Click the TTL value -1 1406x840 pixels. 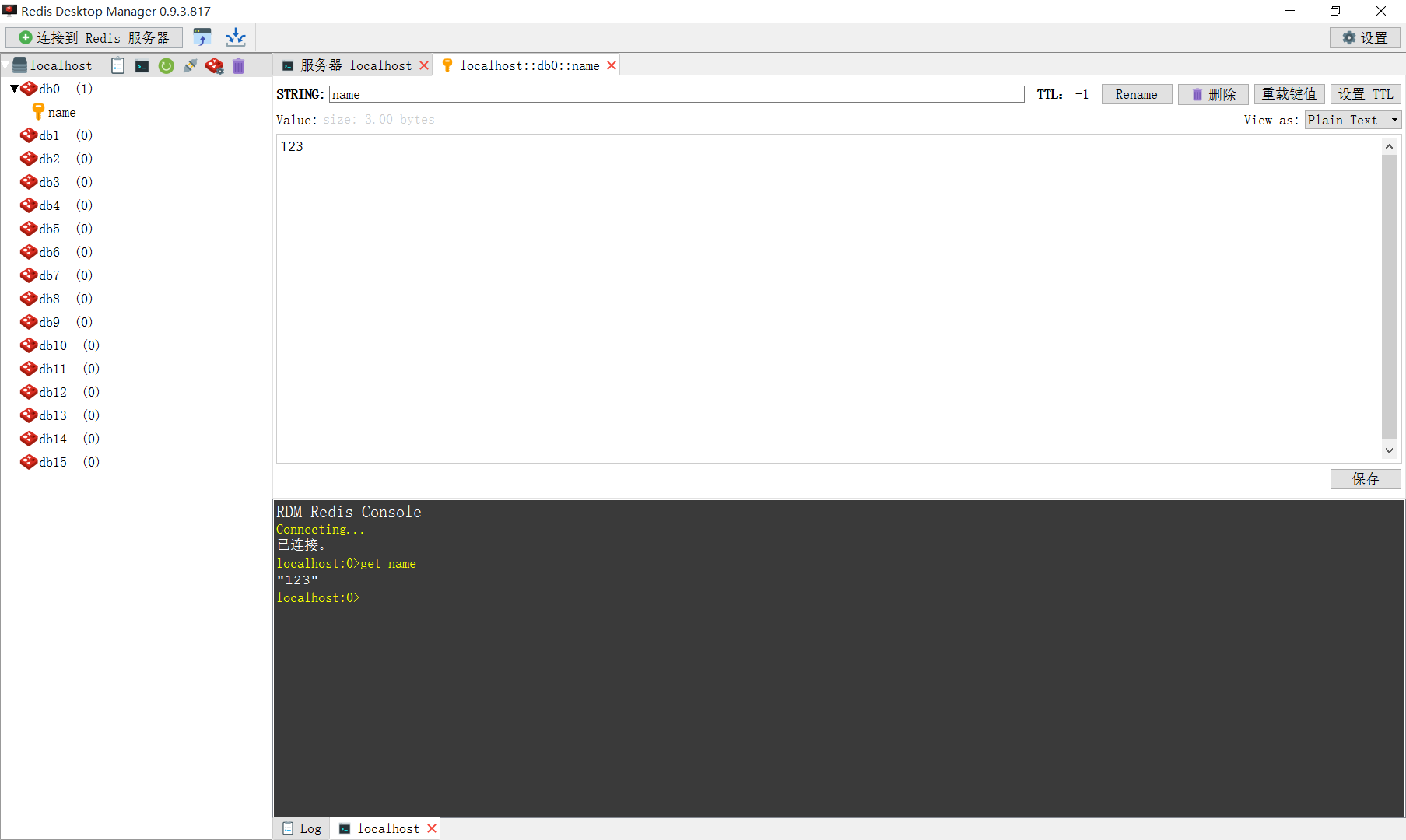[x=1082, y=94]
